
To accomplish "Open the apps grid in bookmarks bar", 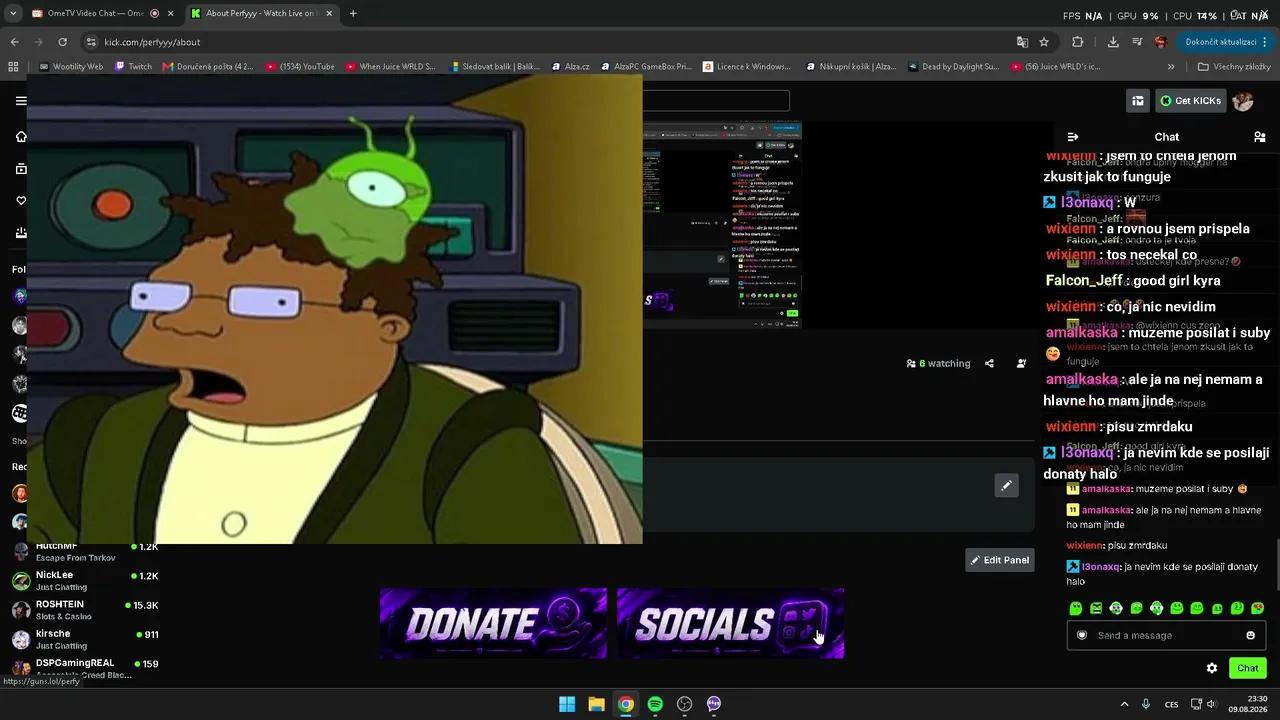I will 13,67.
